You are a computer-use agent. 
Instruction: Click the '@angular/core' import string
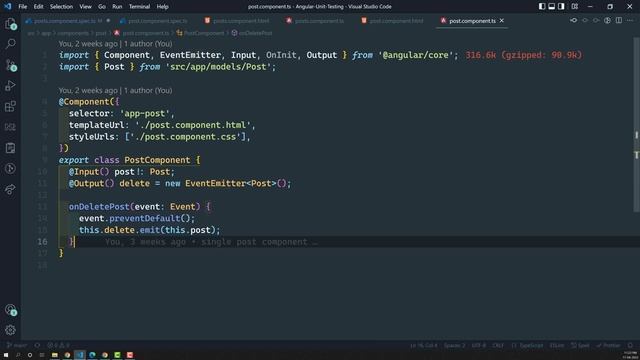415,55
